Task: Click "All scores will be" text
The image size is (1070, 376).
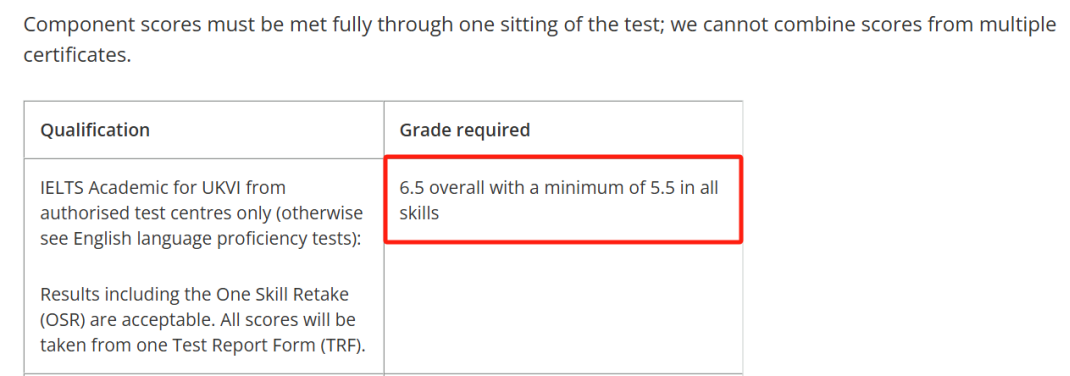Action: coord(293,320)
